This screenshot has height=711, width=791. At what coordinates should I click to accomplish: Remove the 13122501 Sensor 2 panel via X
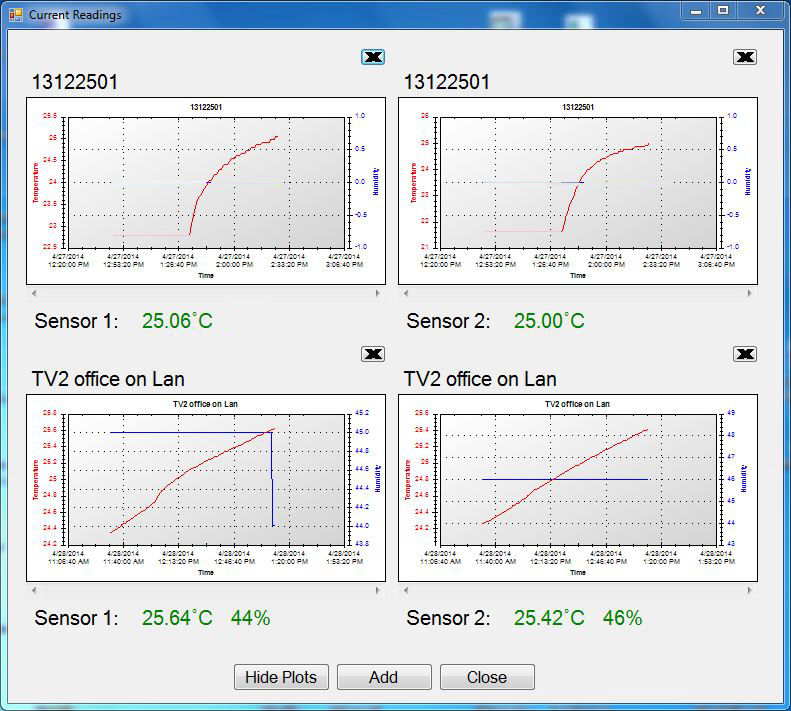745,57
